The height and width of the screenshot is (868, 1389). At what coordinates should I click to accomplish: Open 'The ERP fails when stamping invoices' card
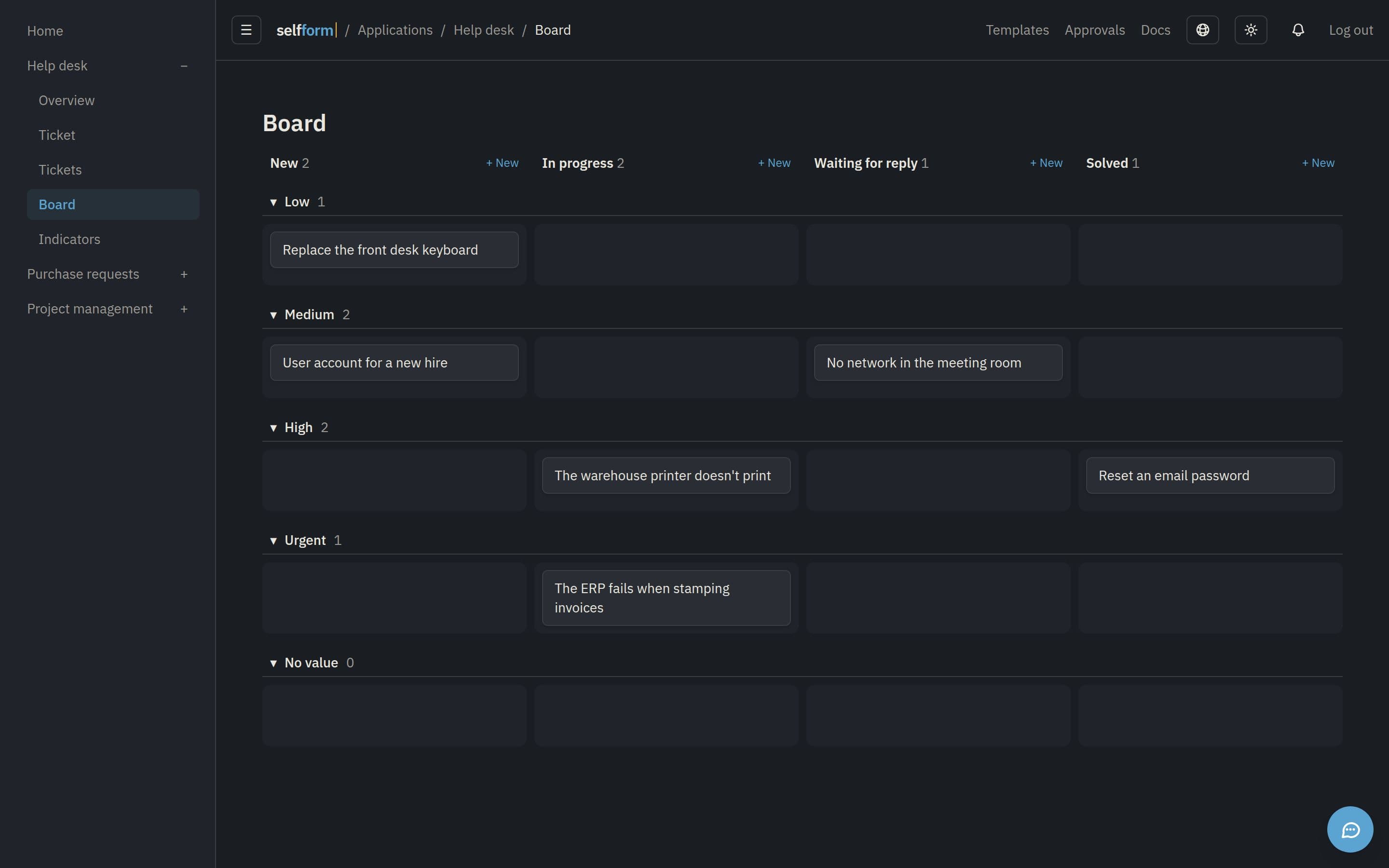coord(667,597)
